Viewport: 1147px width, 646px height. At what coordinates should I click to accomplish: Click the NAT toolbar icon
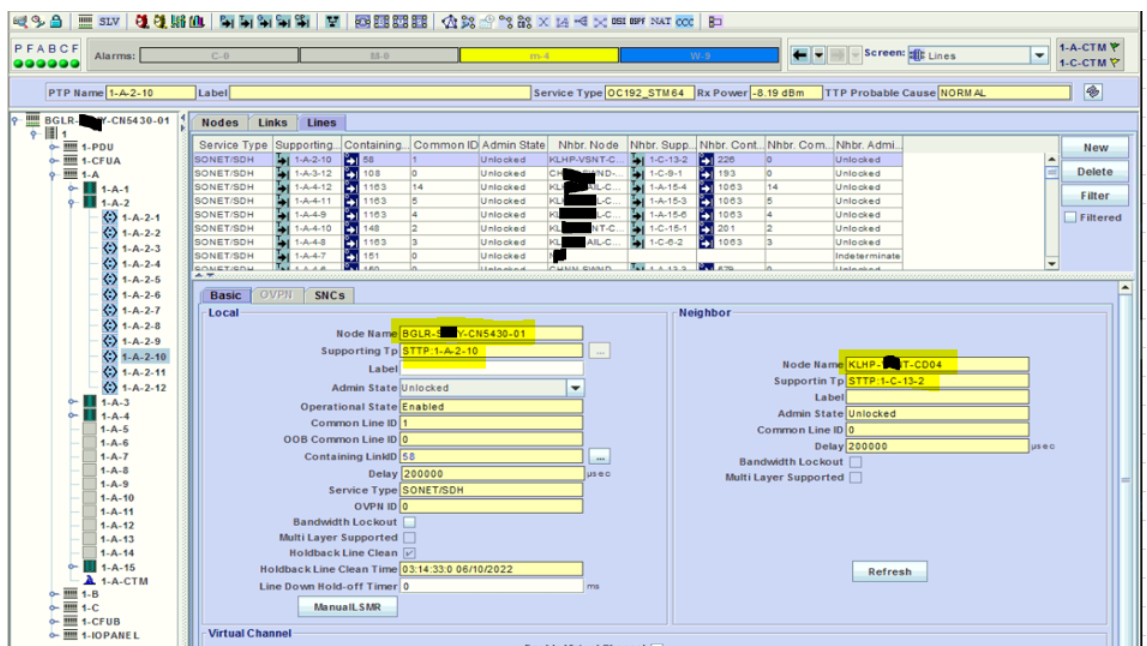661,21
